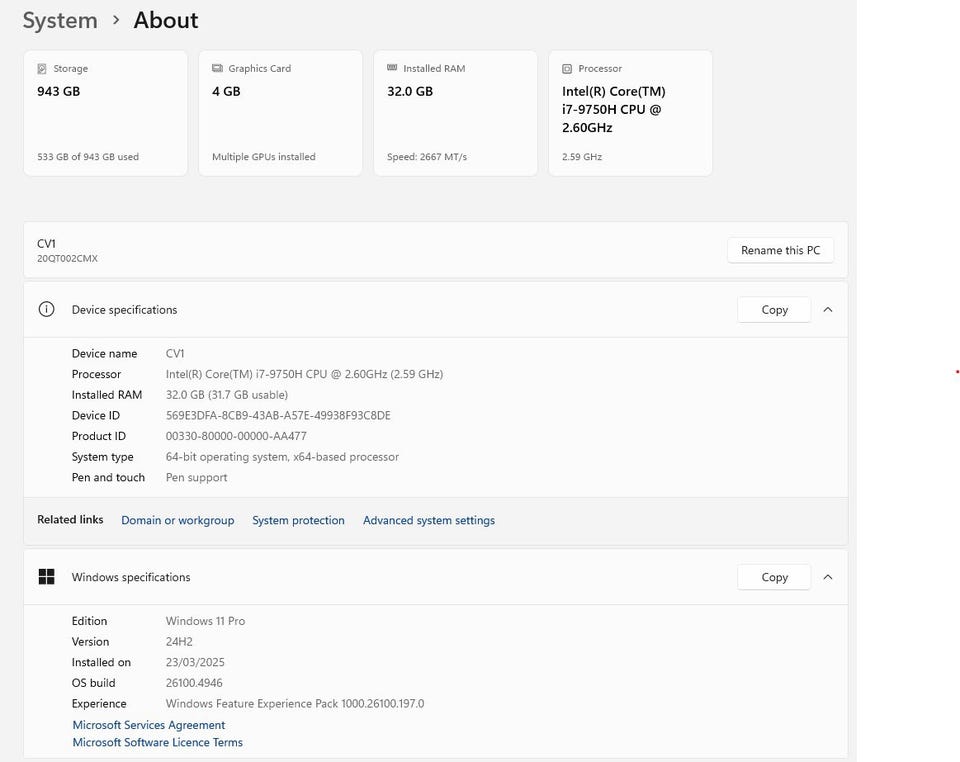Open the 943 GB Storage card
This screenshot has width=960, height=762.
105,113
